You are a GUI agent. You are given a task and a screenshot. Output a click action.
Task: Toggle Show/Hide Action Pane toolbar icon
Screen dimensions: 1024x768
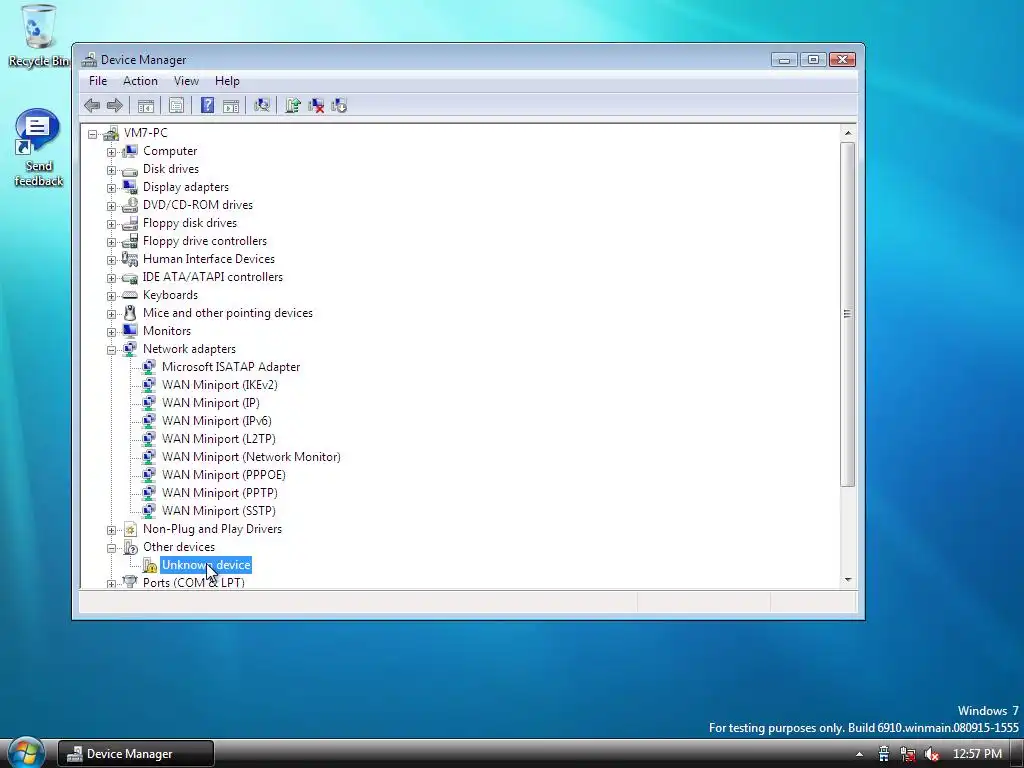[x=231, y=105]
